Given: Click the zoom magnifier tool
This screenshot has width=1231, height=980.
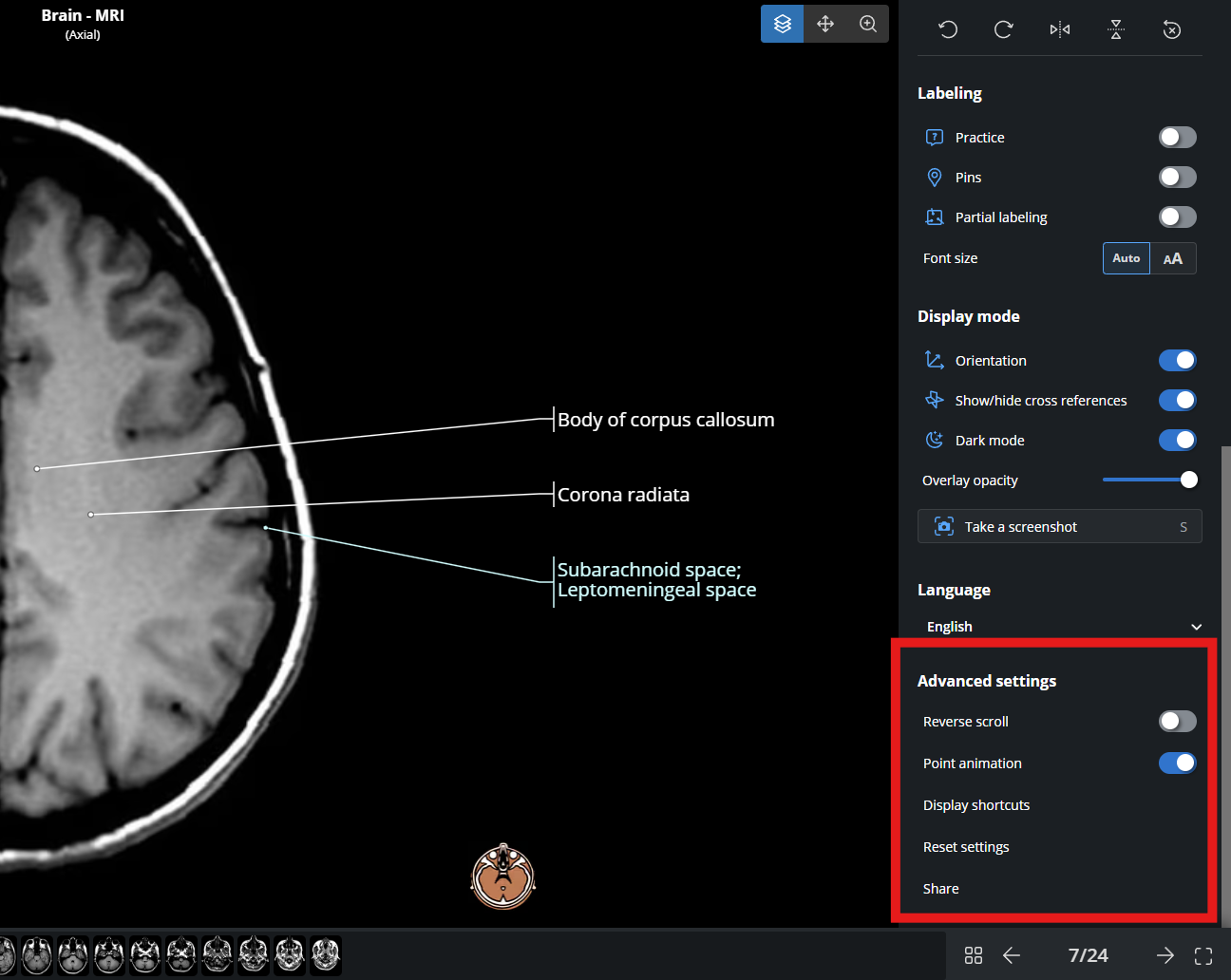Looking at the screenshot, I should (x=868, y=24).
